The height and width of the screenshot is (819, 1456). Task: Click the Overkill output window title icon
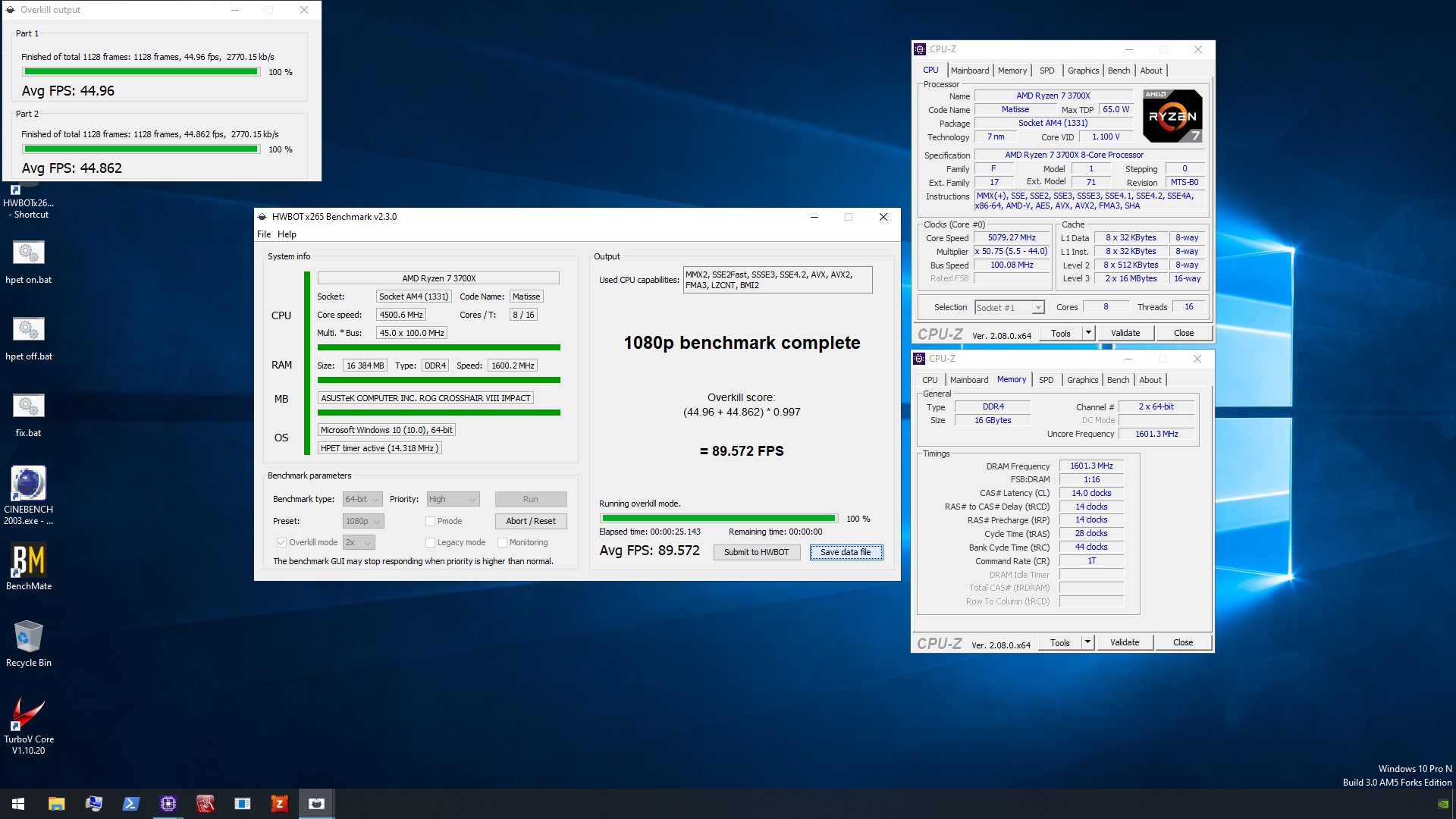pyautogui.click(x=11, y=10)
